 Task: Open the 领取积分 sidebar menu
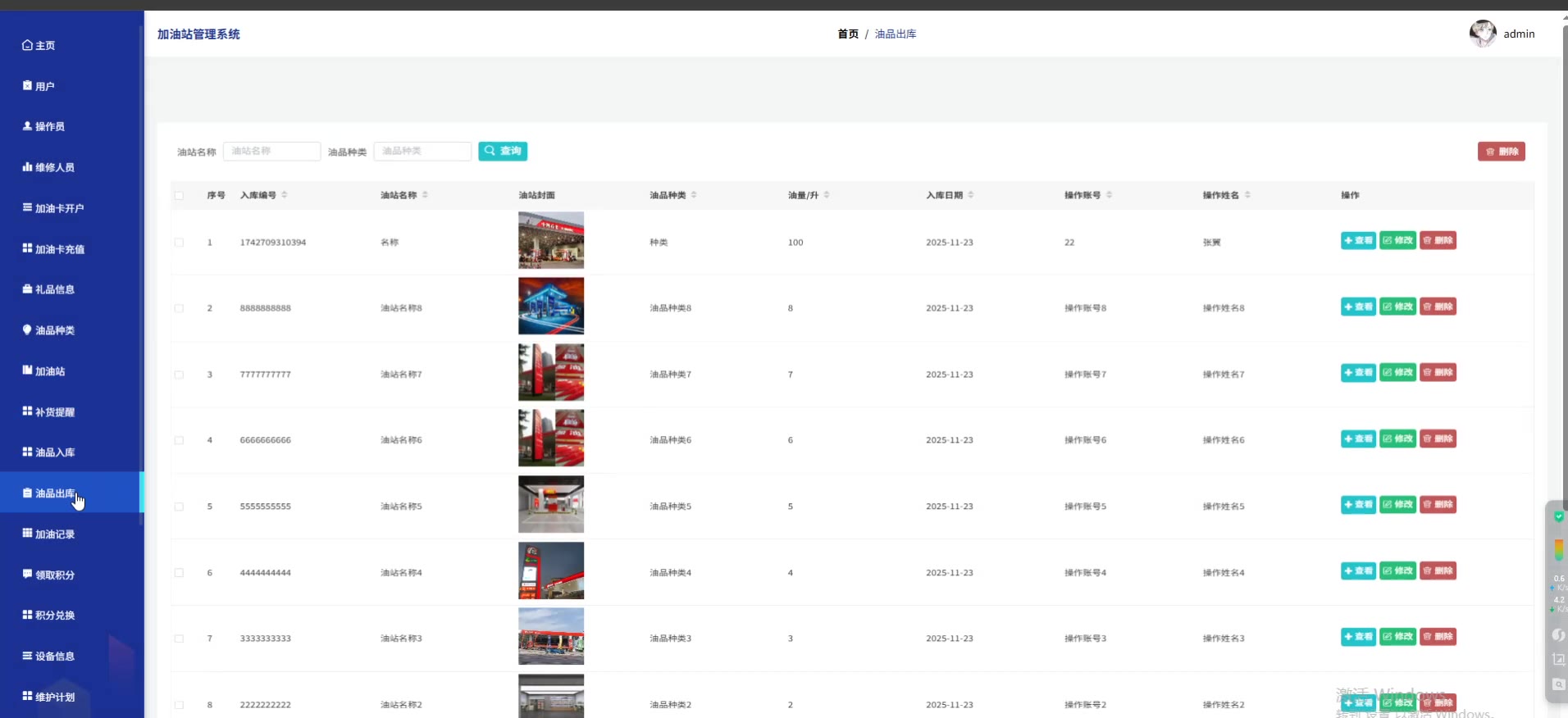71,575
